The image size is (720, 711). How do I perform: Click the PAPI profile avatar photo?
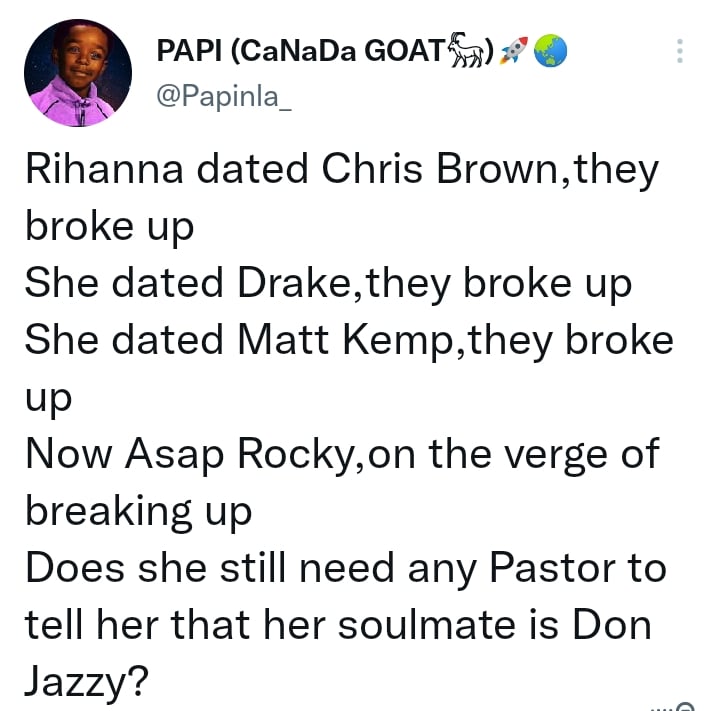77,73
